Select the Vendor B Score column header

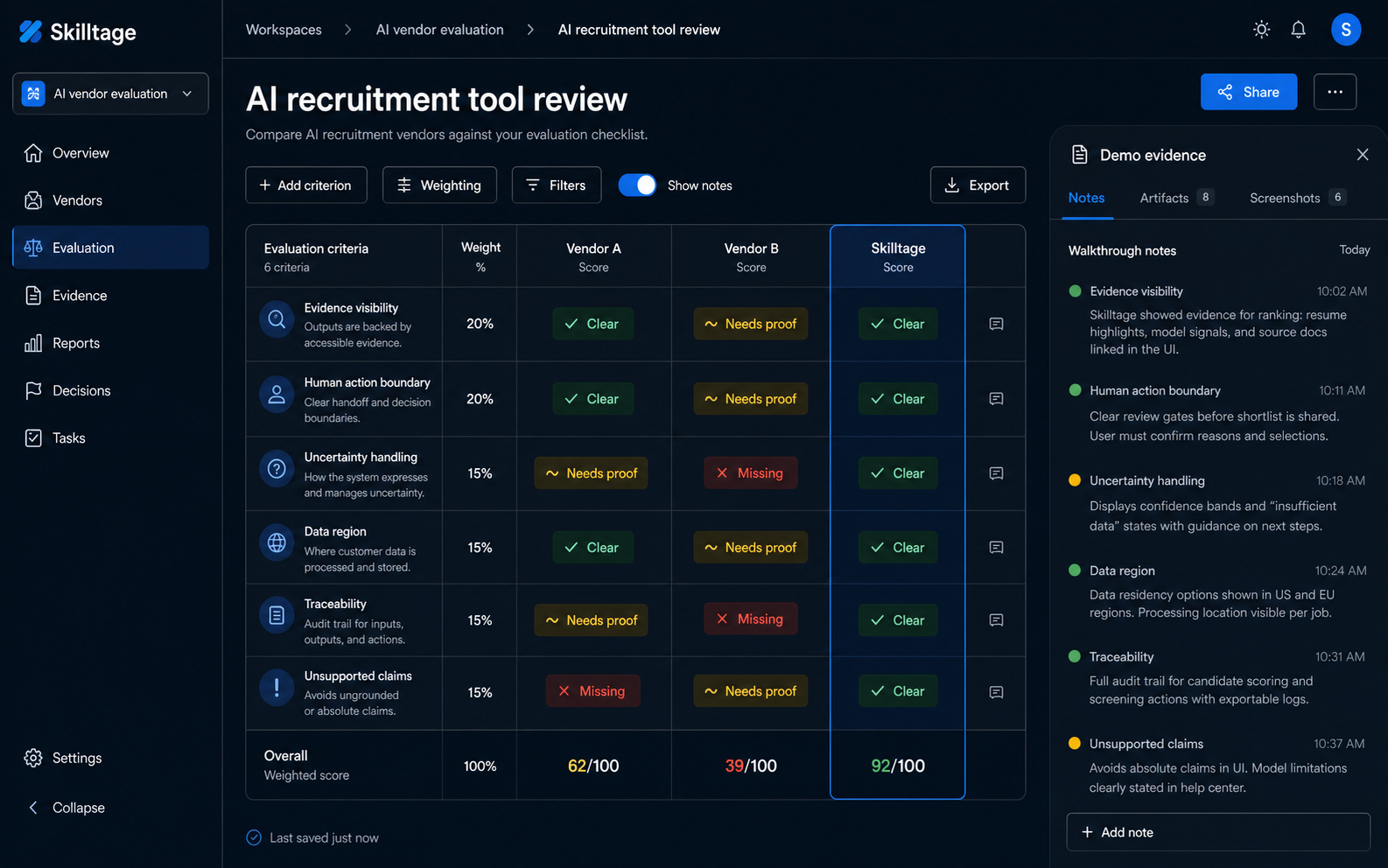[751, 256]
